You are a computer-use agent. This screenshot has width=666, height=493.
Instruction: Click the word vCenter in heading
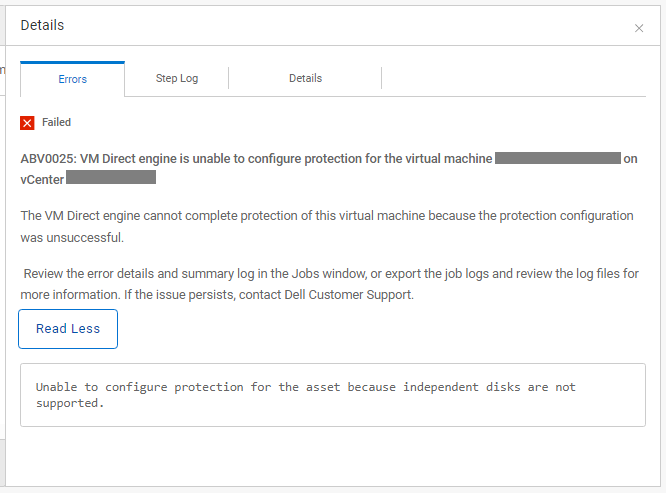pyautogui.click(x=42, y=178)
